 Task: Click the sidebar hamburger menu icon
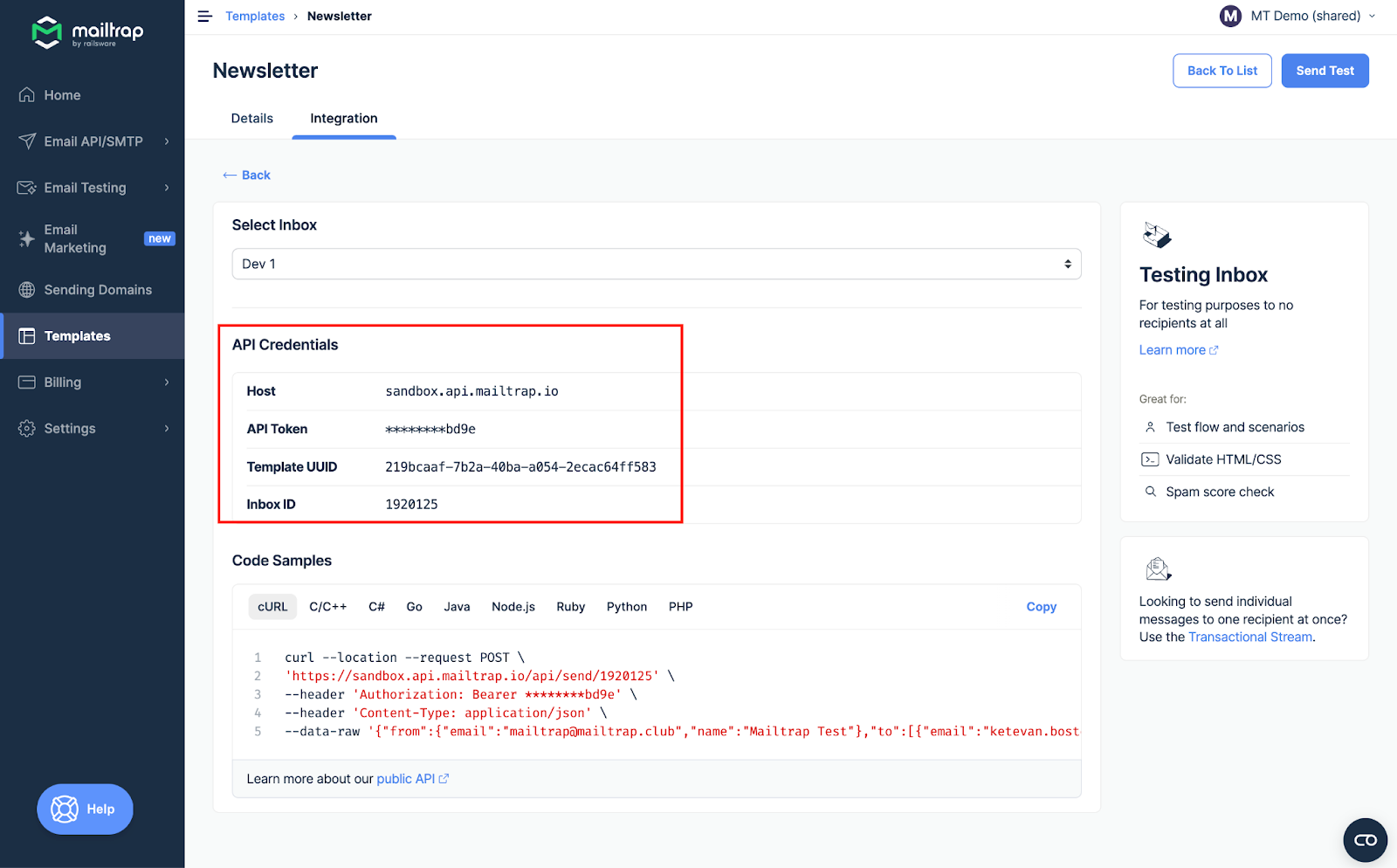204,16
